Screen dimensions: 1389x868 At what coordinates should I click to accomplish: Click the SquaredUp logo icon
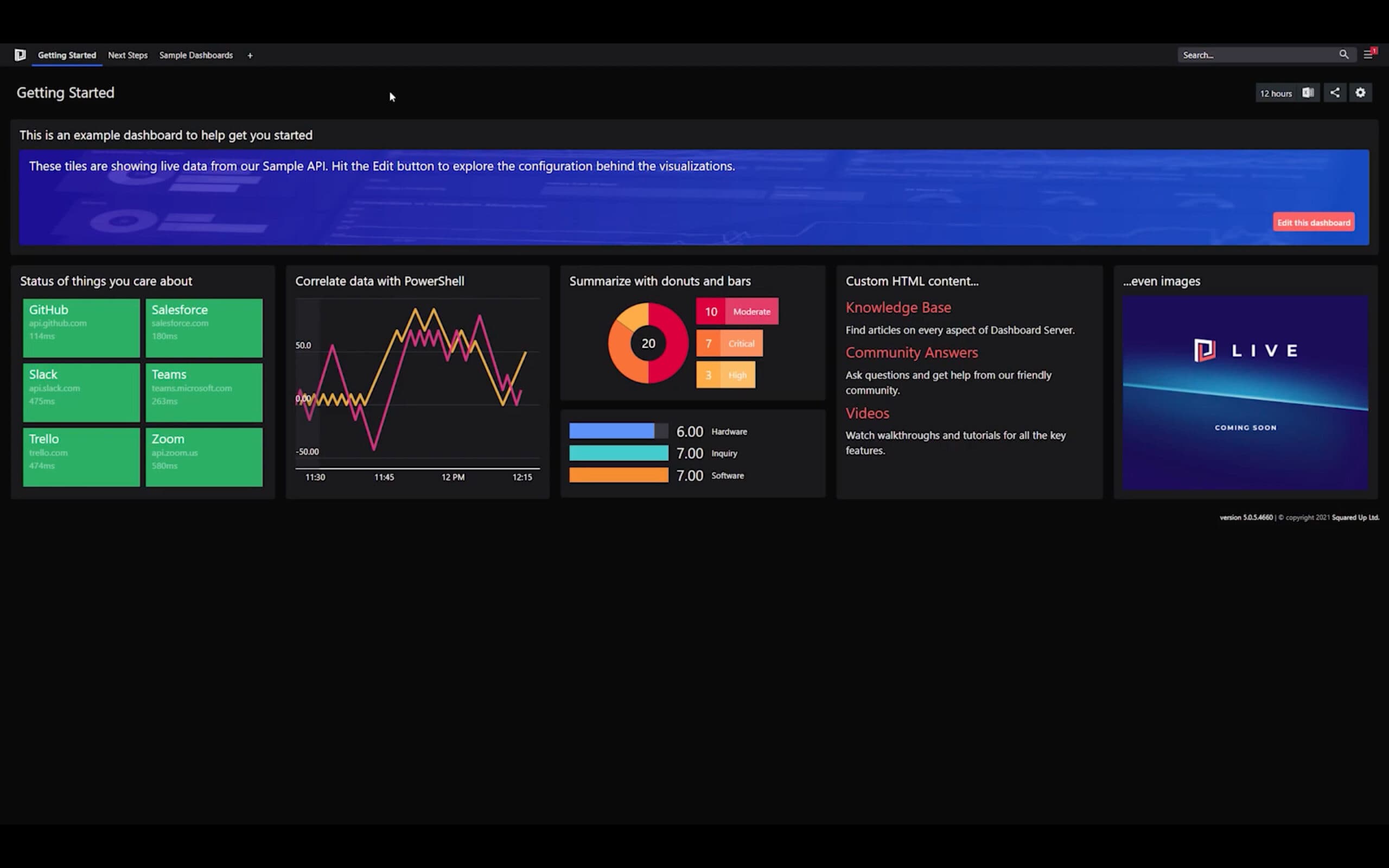20,55
